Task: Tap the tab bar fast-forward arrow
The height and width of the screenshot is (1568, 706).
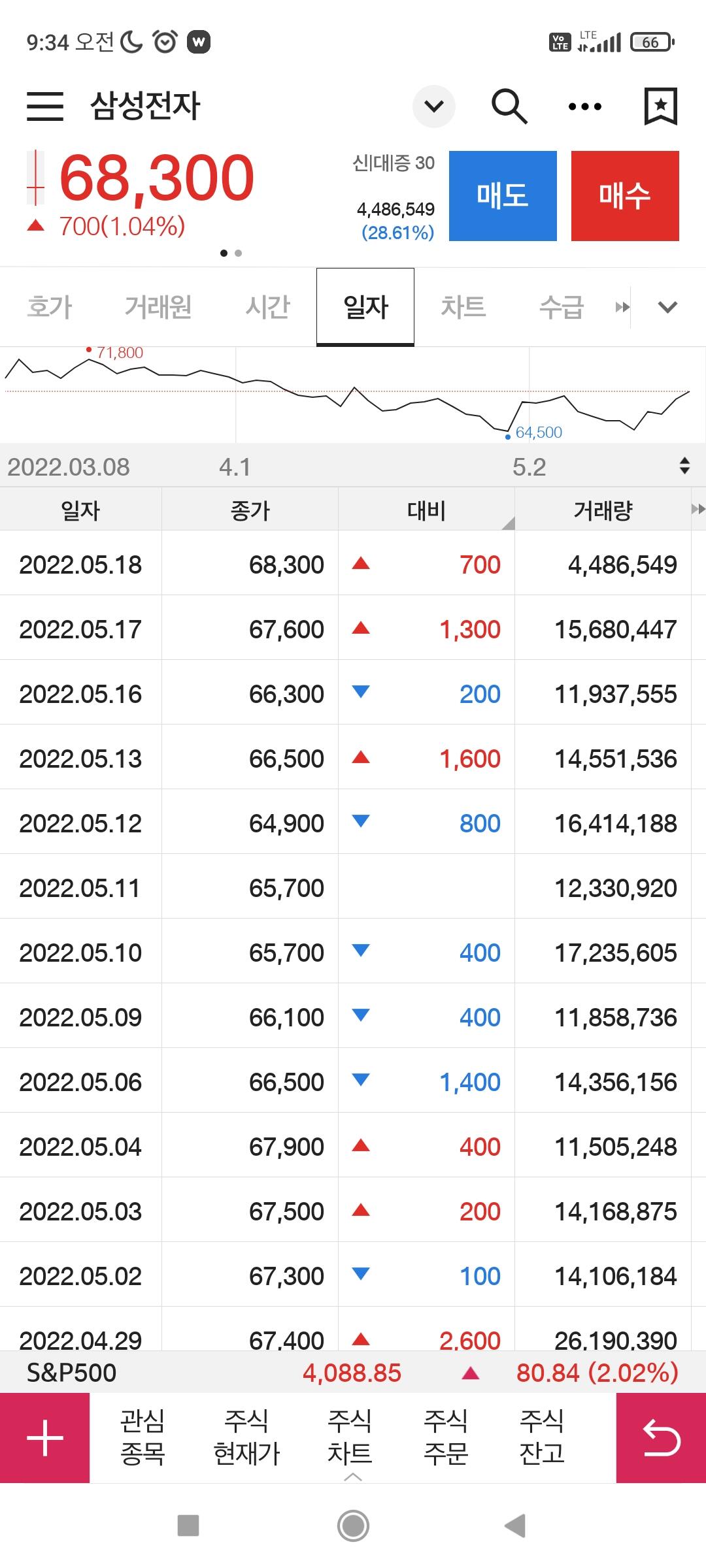Action: pos(622,307)
